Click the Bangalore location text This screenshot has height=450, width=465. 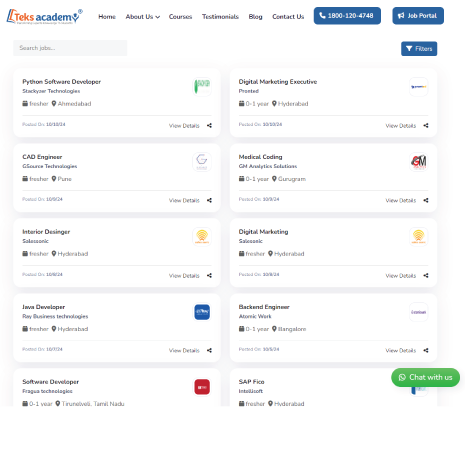292,329
